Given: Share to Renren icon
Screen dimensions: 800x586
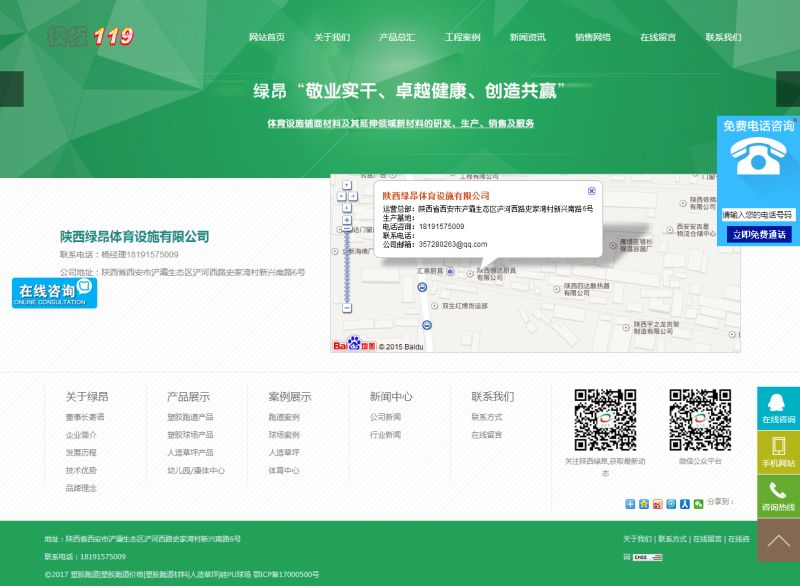Looking at the screenshot, I should click(x=685, y=504).
